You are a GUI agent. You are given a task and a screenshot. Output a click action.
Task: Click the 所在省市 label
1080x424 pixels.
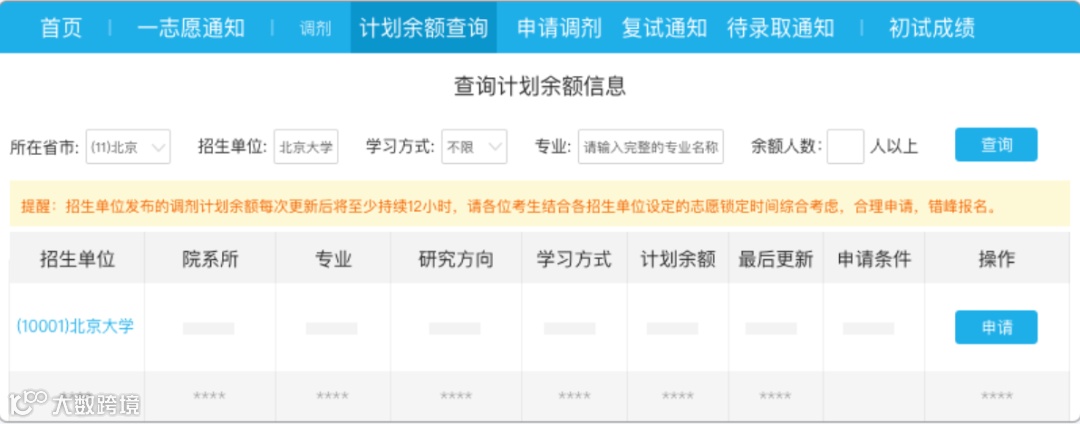click(x=45, y=147)
